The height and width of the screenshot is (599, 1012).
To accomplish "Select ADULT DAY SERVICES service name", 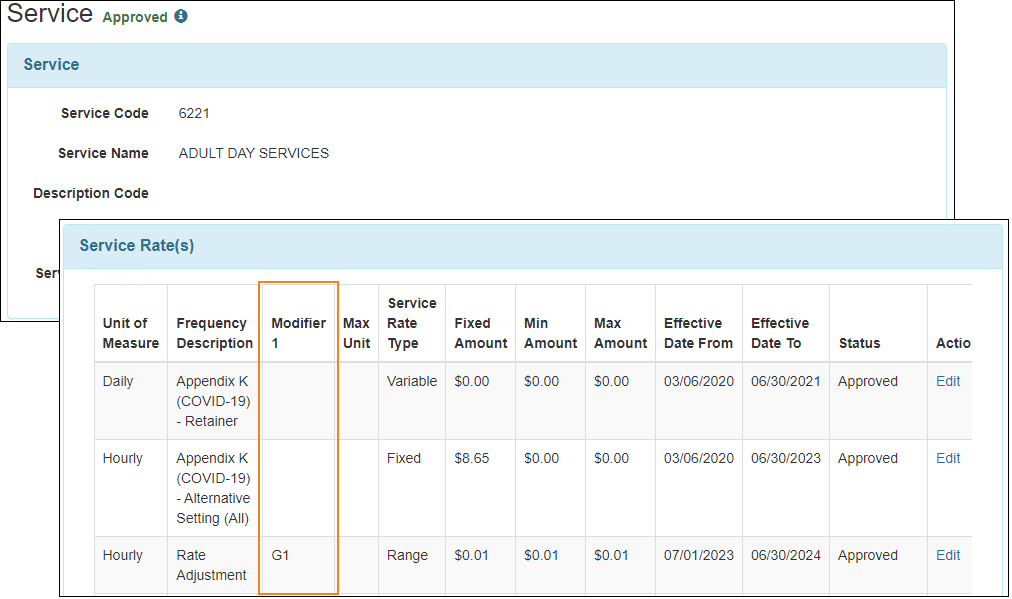I will (x=254, y=154).
